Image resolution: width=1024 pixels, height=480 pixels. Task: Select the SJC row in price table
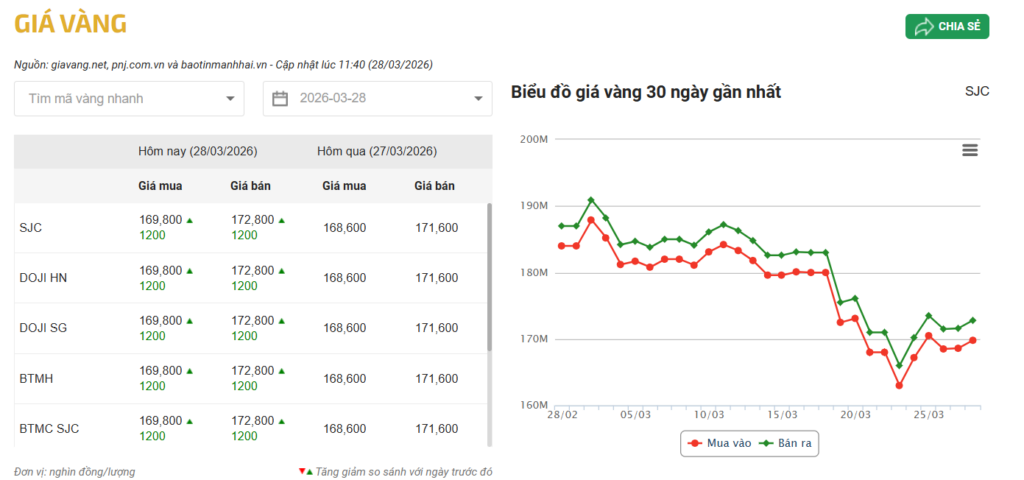pyautogui.click(x=31, y=228)
